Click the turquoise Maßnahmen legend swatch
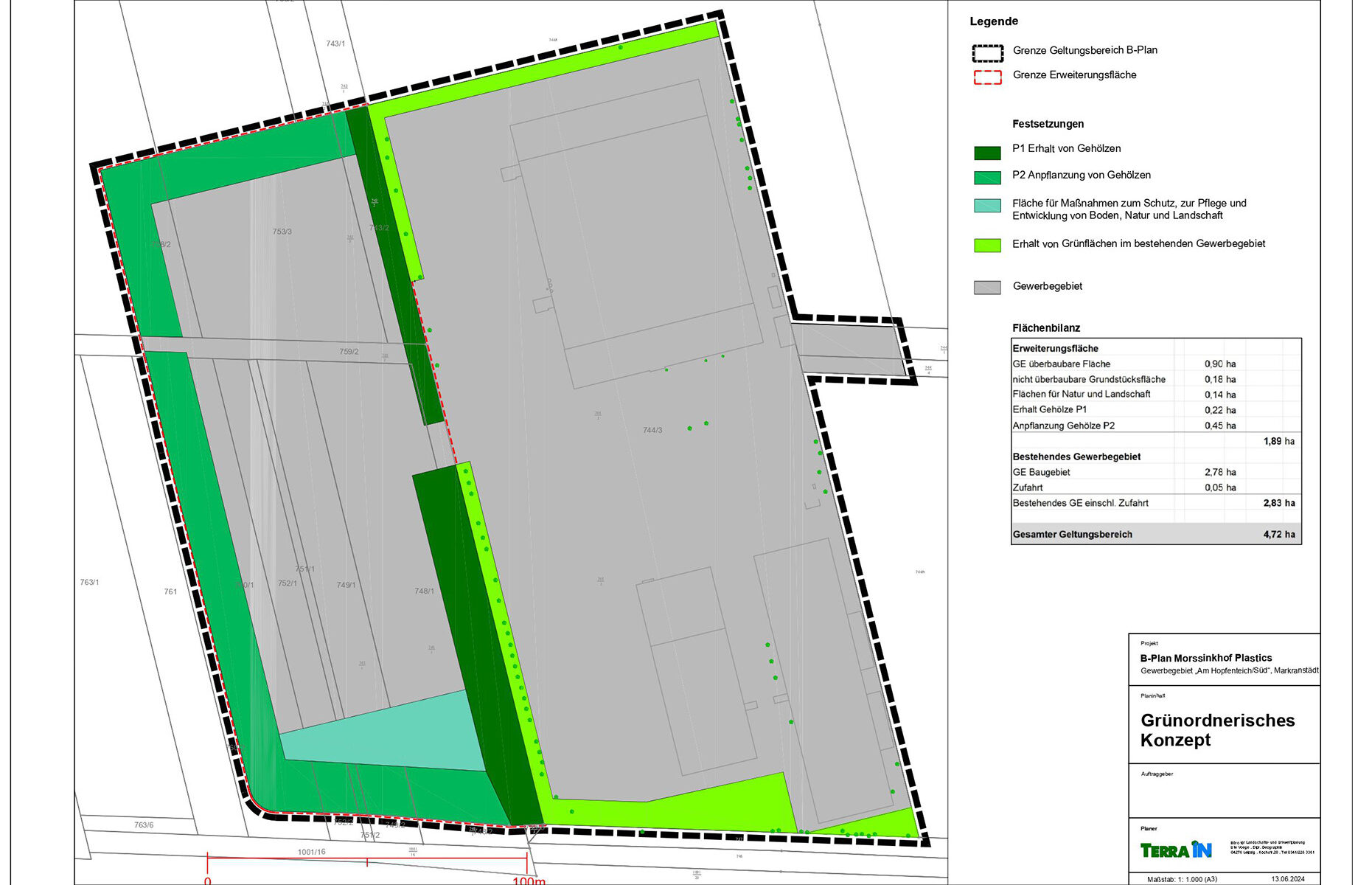 point(987,206)
